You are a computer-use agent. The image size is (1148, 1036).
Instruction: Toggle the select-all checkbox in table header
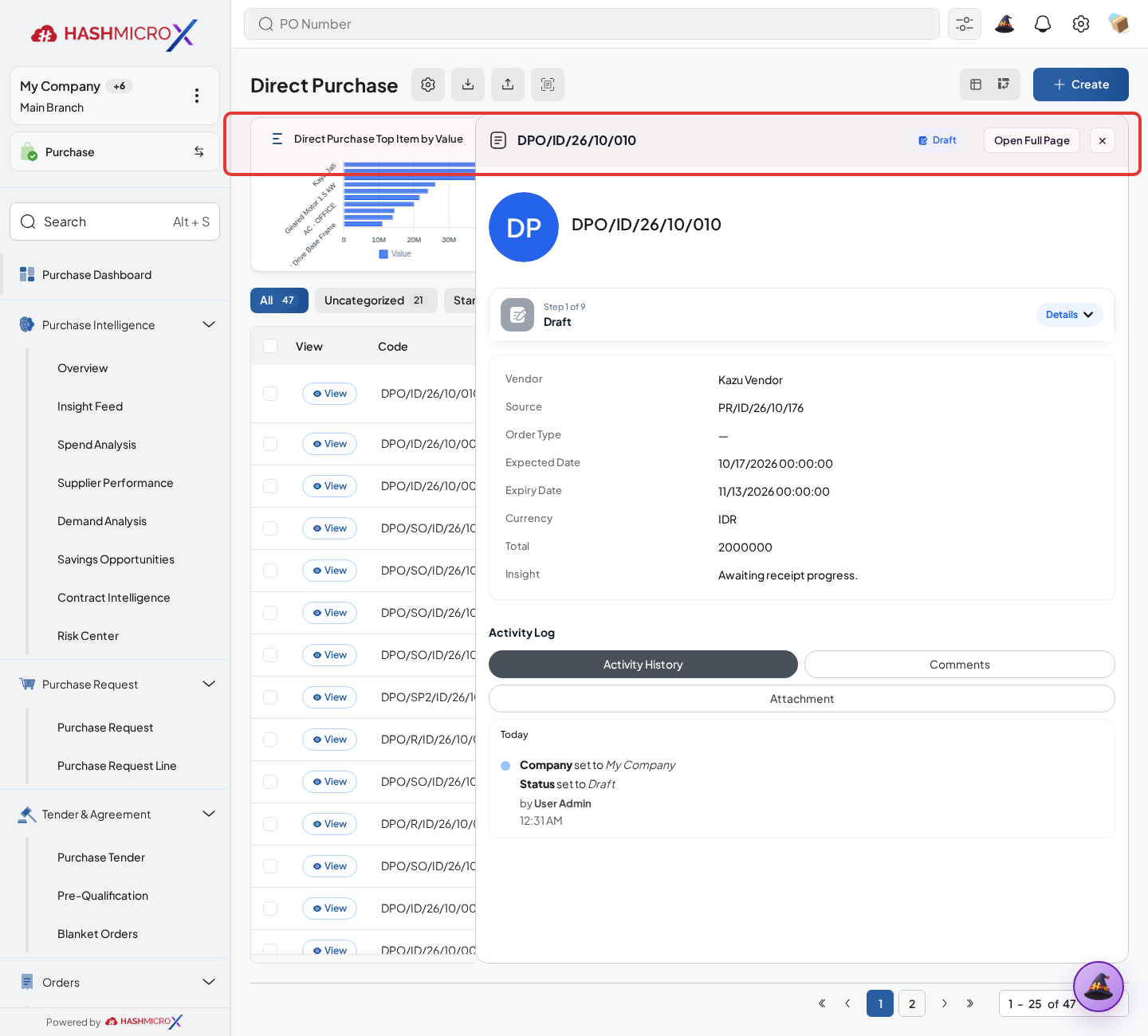[270, 346]
